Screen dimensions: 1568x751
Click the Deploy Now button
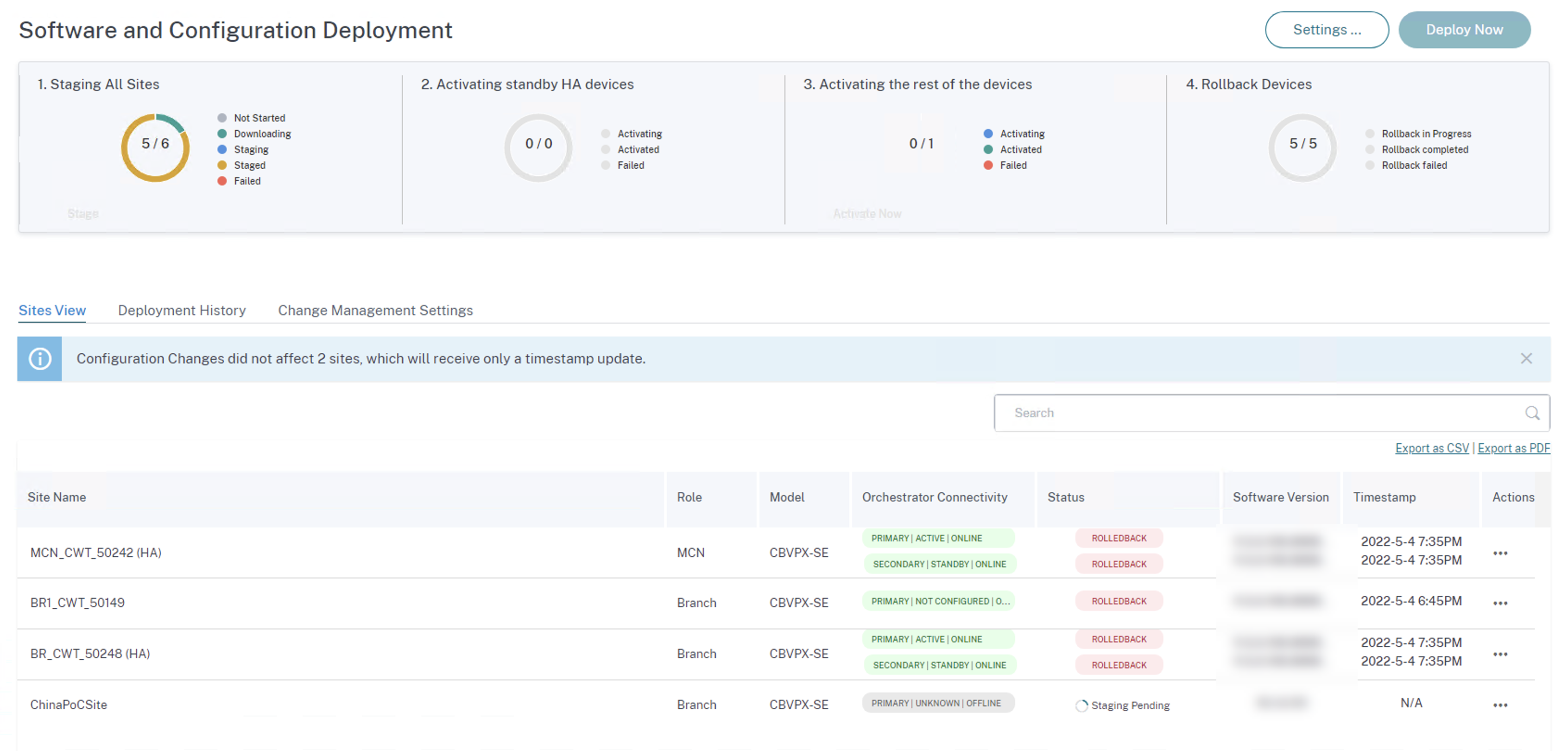pos(1465,29)
